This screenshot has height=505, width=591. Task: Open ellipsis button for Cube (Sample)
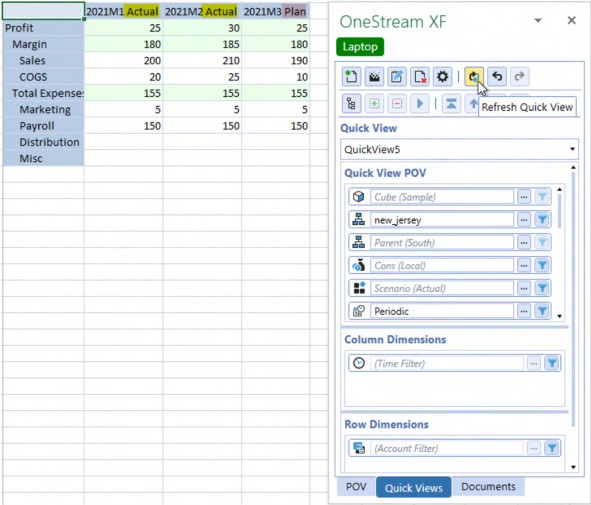[x=524, y=197]
